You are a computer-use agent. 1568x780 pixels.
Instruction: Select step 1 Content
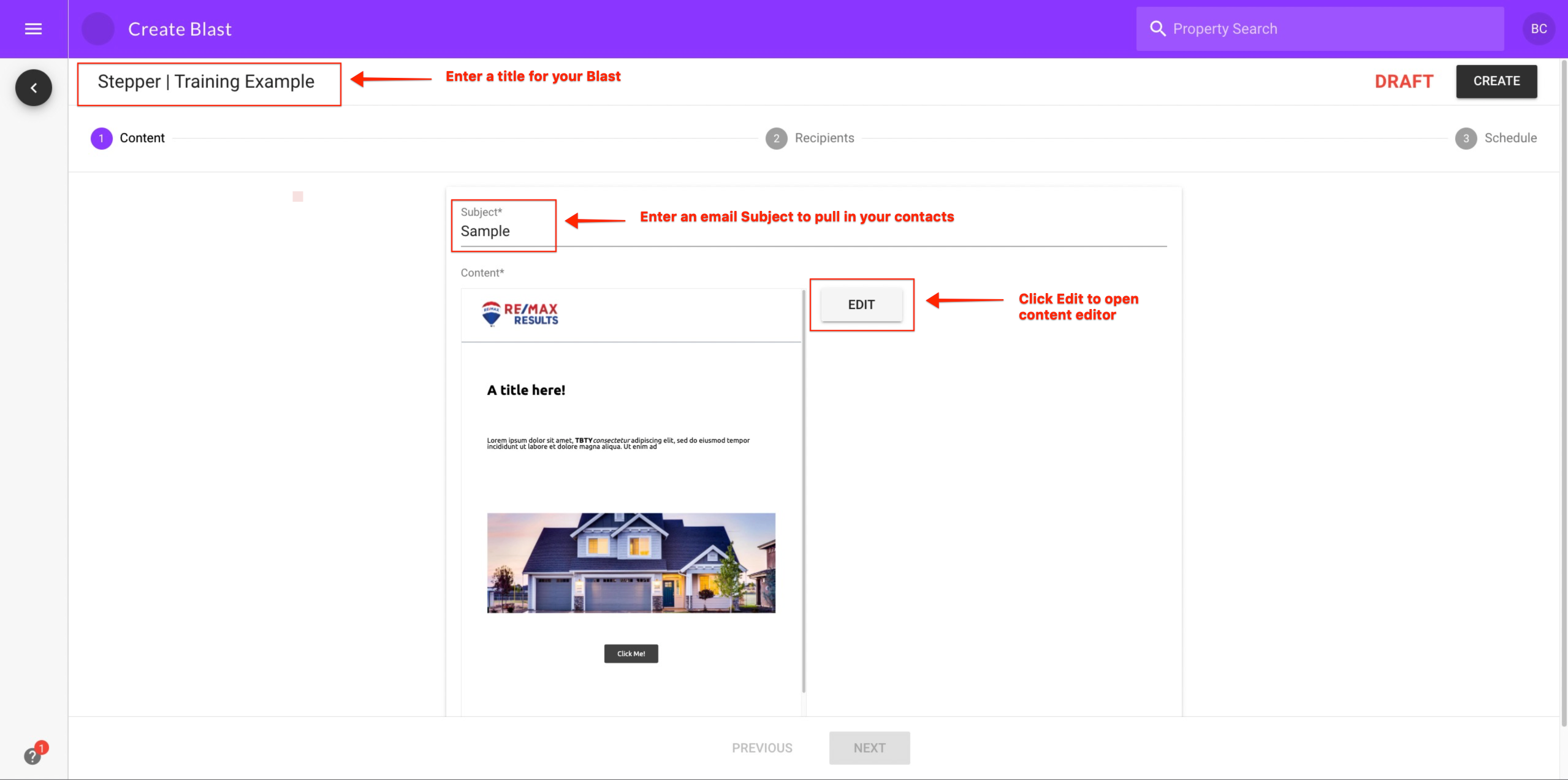pyautogui.click(x=128, y=139)
